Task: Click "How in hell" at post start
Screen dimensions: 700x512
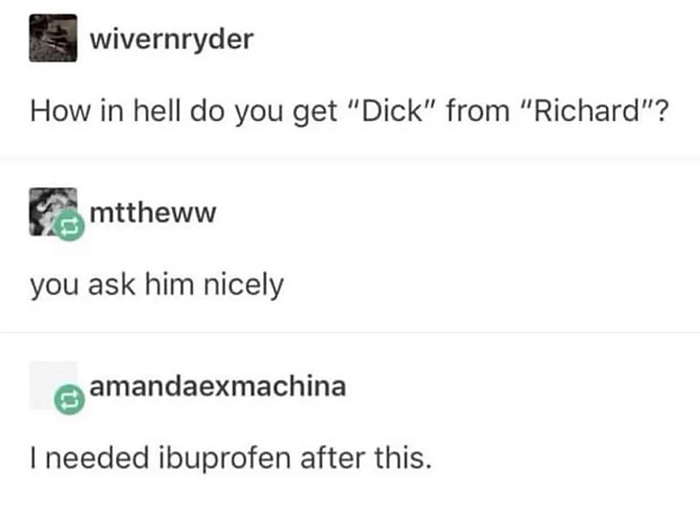Action: (104, 111)
